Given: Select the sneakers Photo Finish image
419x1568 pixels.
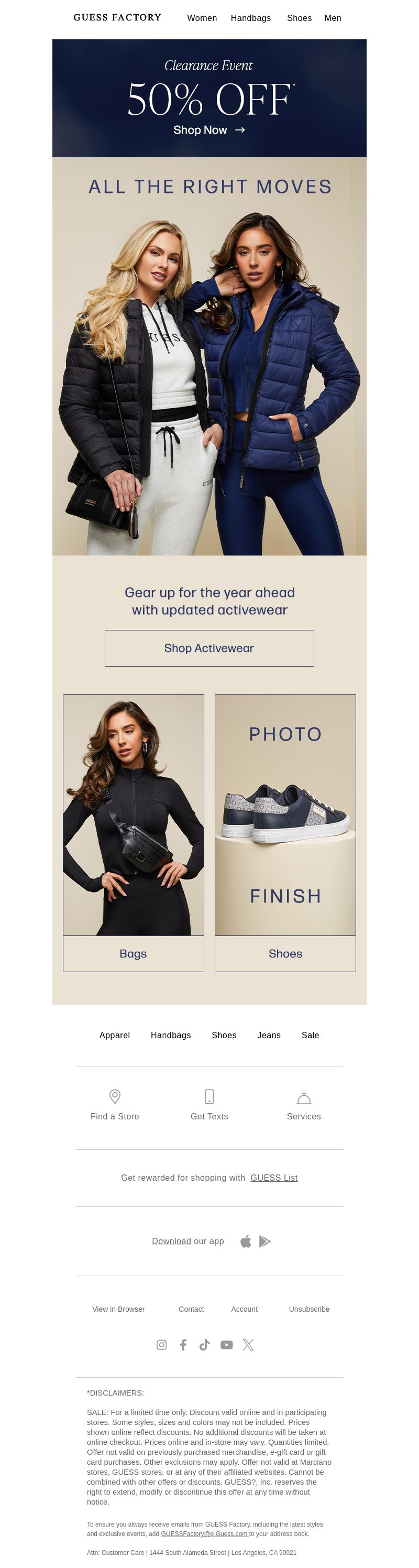Looking at the screenshot, I should point(285,815).
